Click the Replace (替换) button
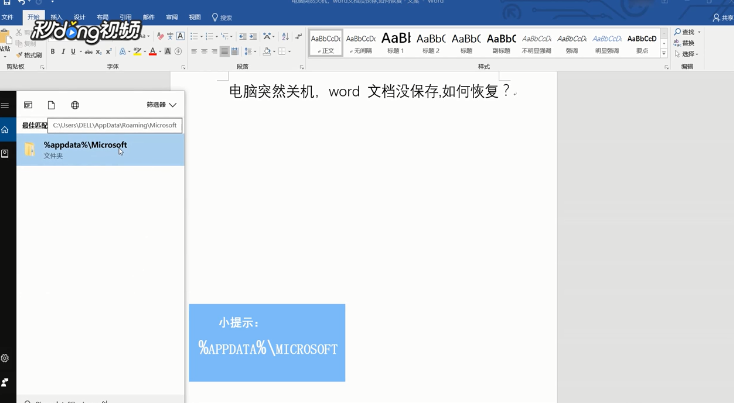734x403 pixels. coord(684,43)
